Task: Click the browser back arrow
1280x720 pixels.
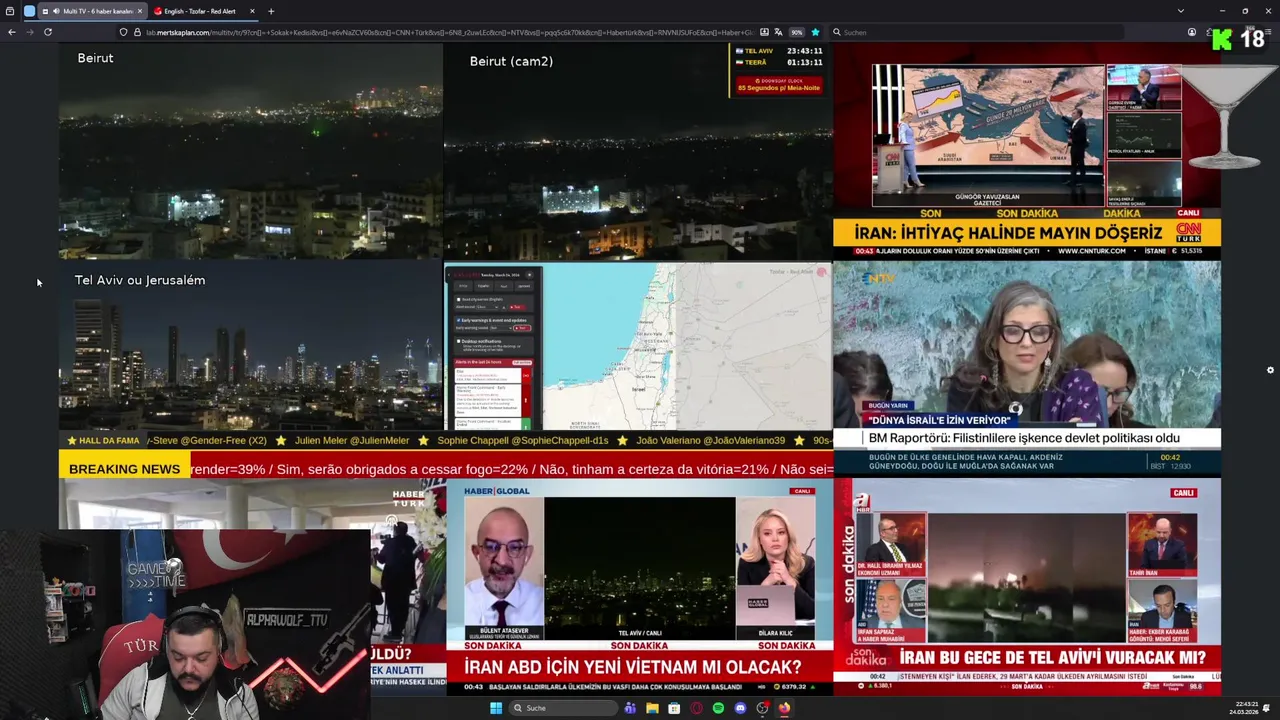Action: pos(12,32)
